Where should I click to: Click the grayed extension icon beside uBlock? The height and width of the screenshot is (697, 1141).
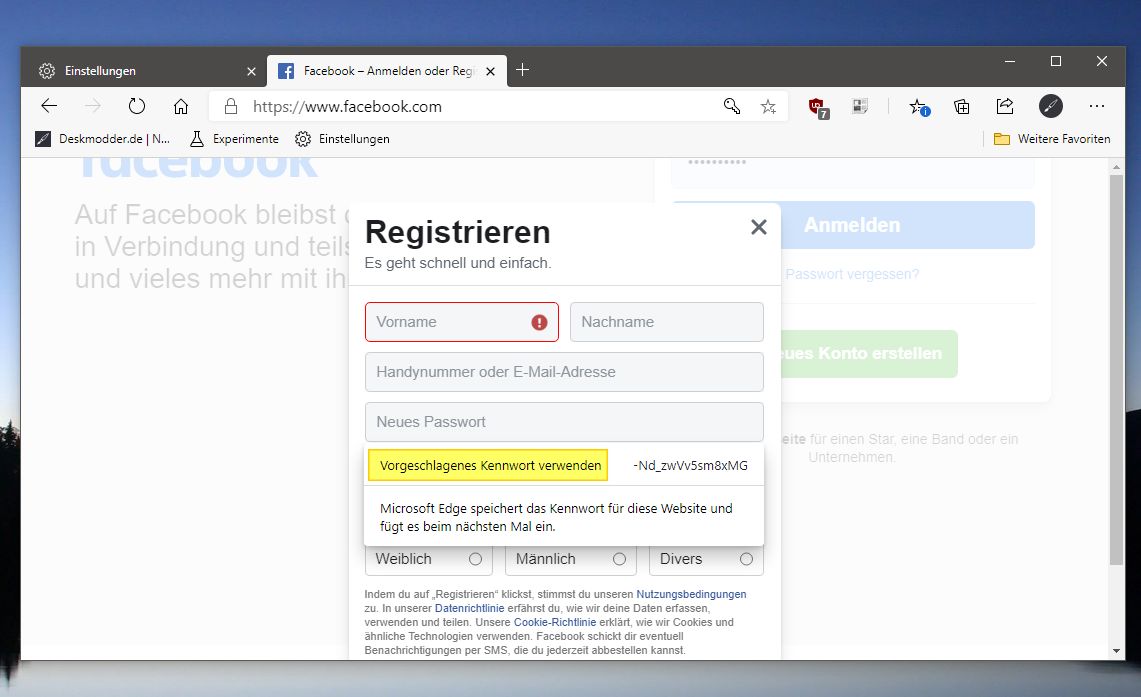pos(859,107)
